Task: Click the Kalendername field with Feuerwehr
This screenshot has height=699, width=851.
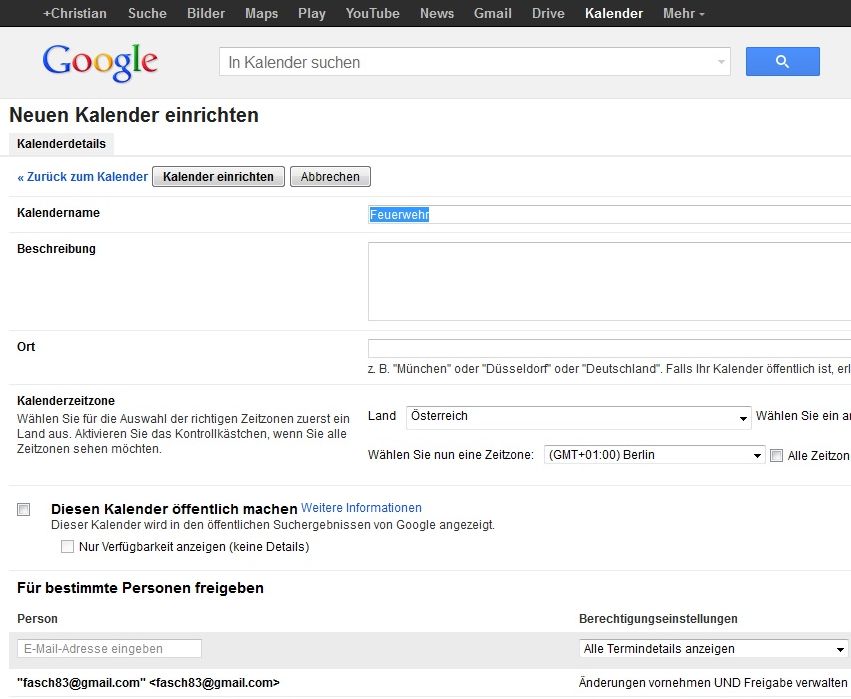Action: 609,214
